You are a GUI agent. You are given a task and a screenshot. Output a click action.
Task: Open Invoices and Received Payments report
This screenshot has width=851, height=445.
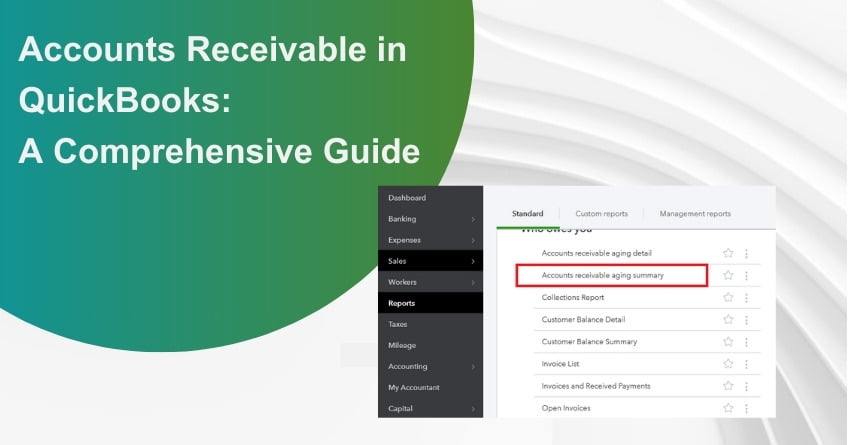pyautogui.click(x=596, y=386)
